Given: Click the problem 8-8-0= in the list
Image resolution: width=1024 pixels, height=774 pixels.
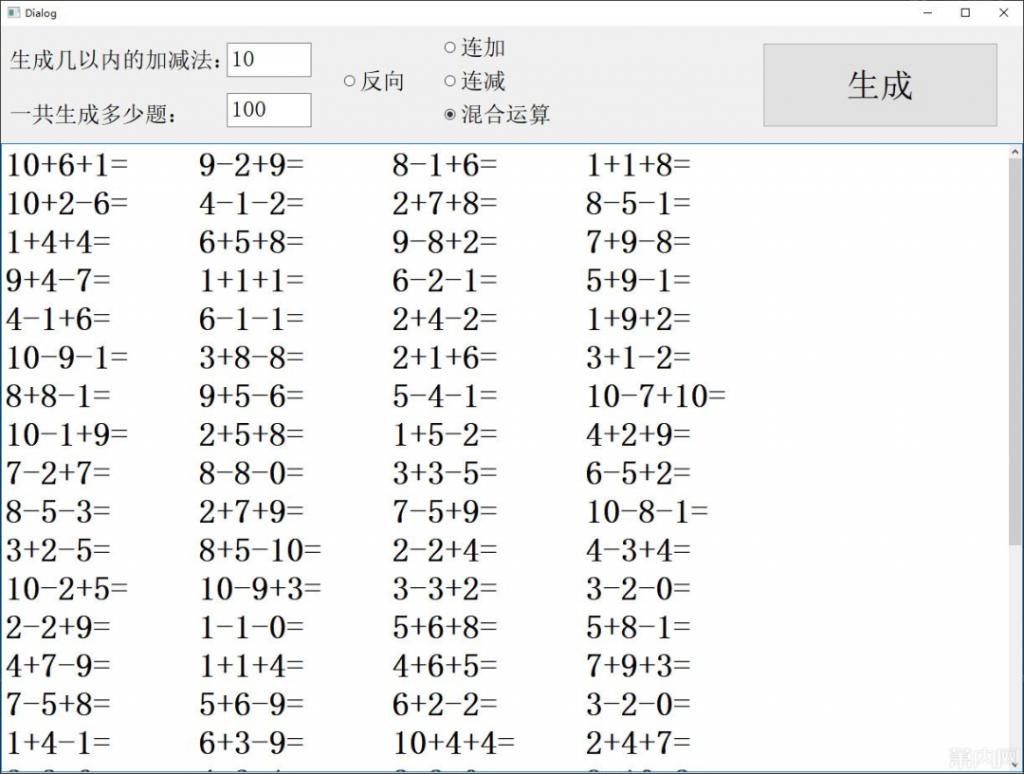Looking at the screenshot, I should pyautogui.click(x=251, y=473).
